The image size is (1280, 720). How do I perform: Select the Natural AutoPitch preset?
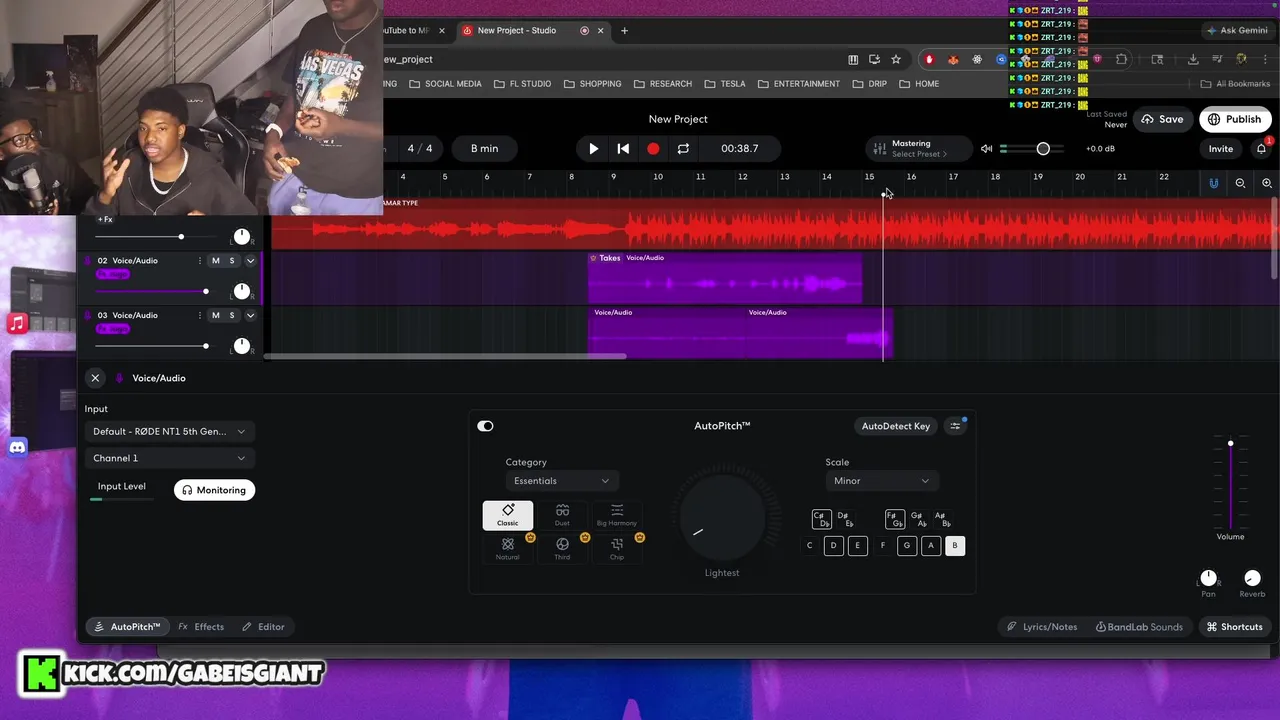point(508,548)
